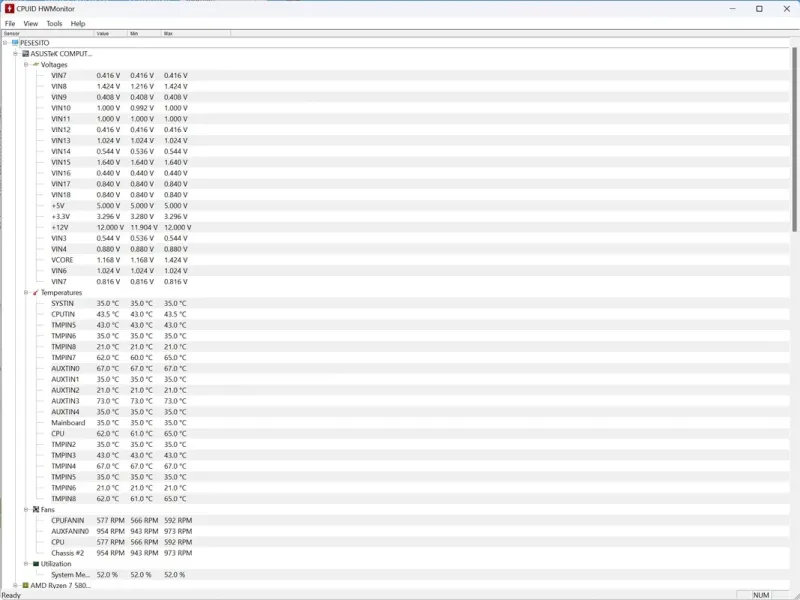Collapse the ASUSTeK COMPUT... node
Viewport: 800px width, 600px height.
15,54
